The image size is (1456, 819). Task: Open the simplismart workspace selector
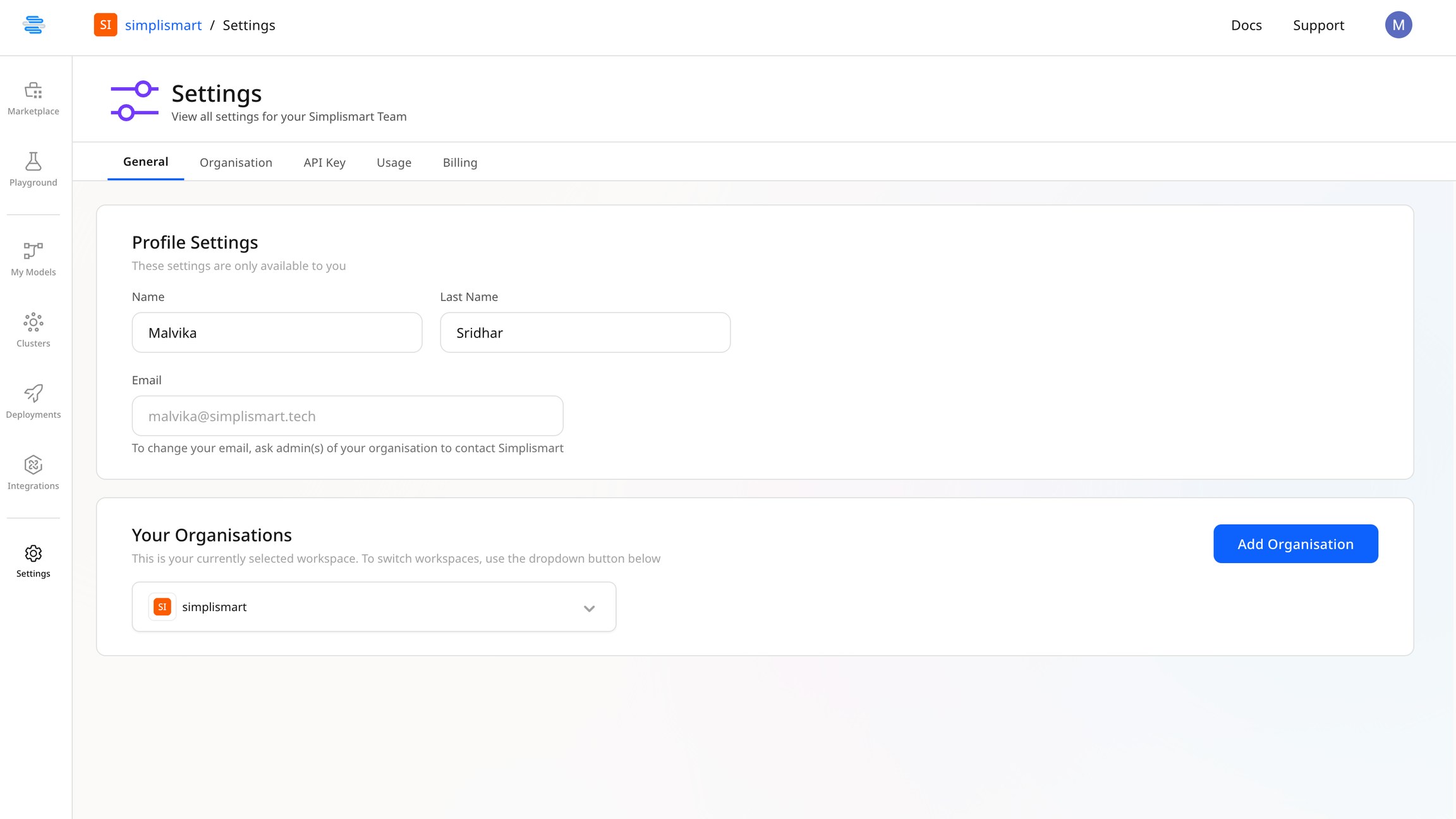pos(374,607)
